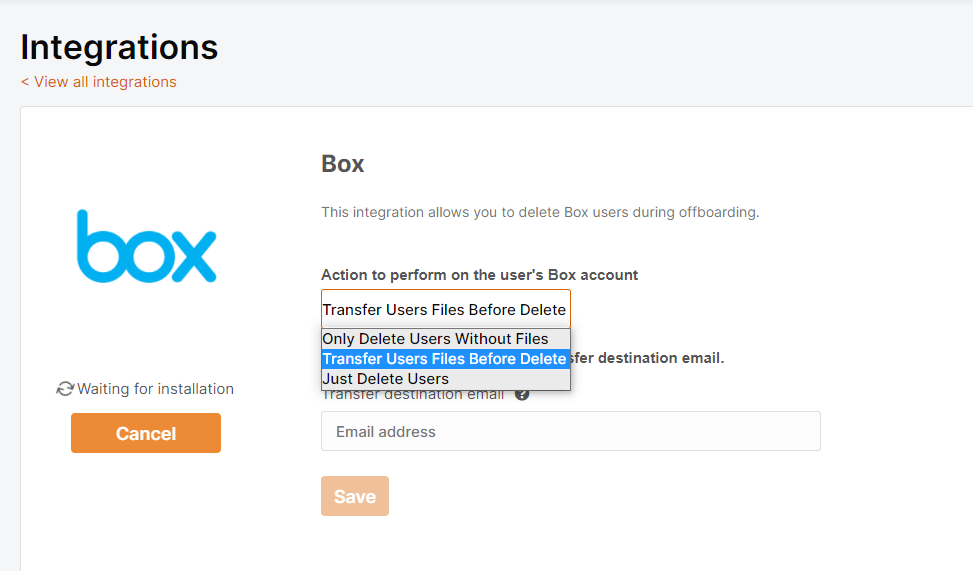Click the Integrations page heading
This screenshot has width=973, height=571.
(119, 47)
